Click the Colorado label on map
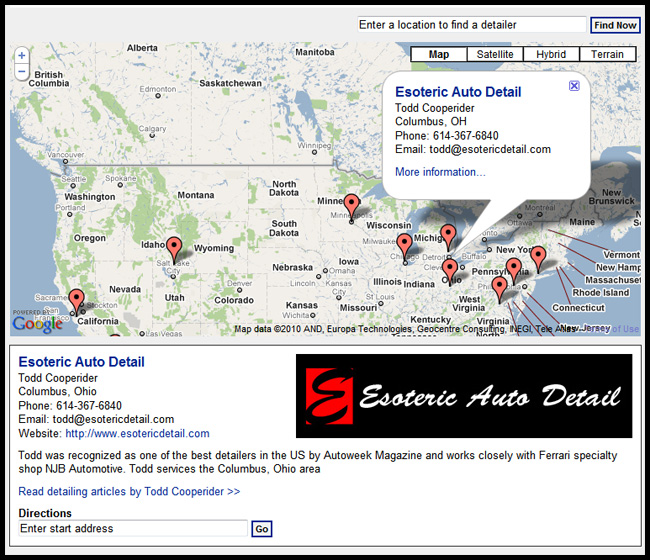This screenshot has width=650, height=560. click(x=234, y=300)
